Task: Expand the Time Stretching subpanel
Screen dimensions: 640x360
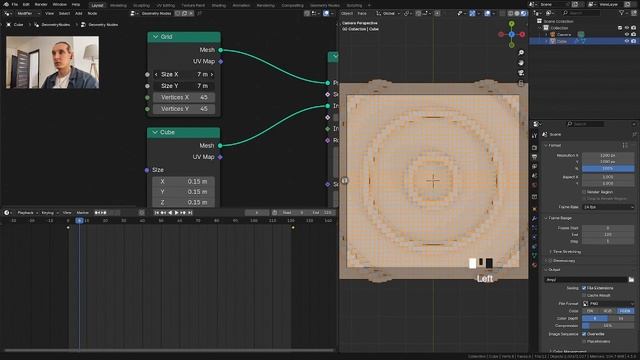Action: point(550,252)
